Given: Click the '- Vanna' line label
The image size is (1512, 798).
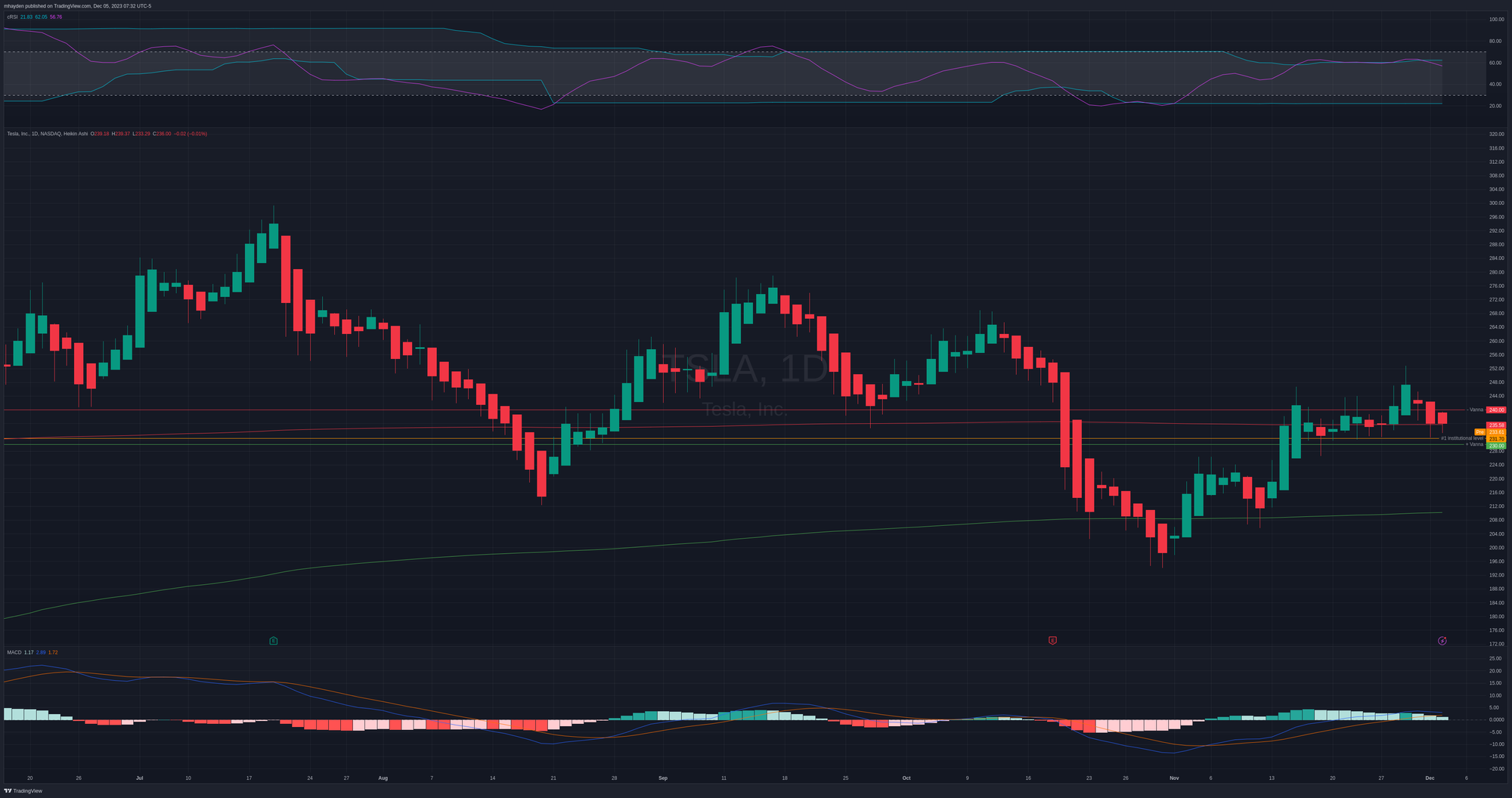Looking at the screenshot, I should click(1475, 410).
